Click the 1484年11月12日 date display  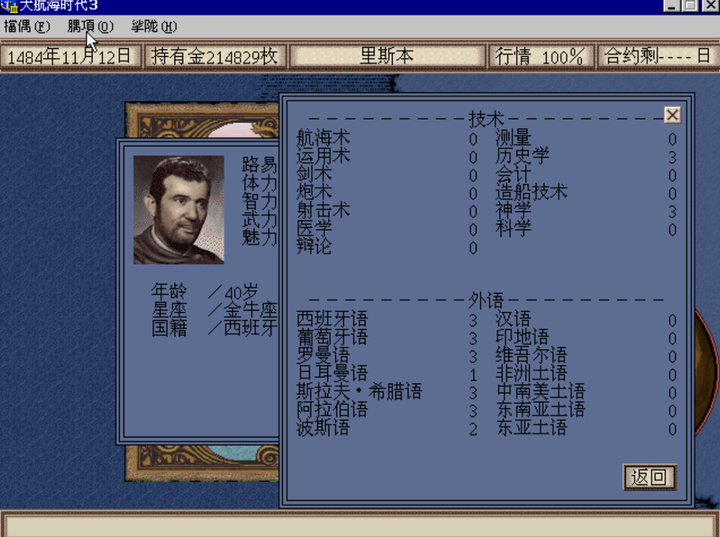coord(70,57)
